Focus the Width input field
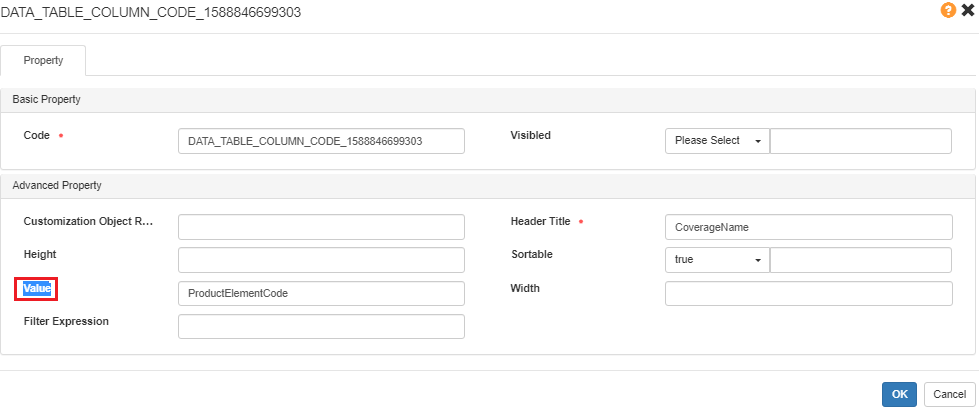The image size is (979, 410). (x=807, y=293)
